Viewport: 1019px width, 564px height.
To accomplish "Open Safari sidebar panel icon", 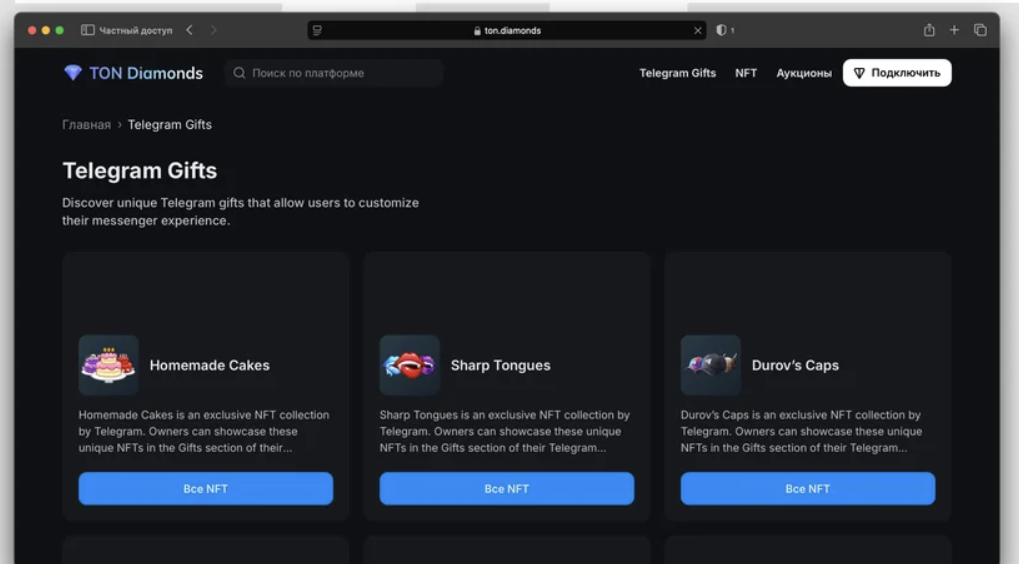I will point(88,30).
